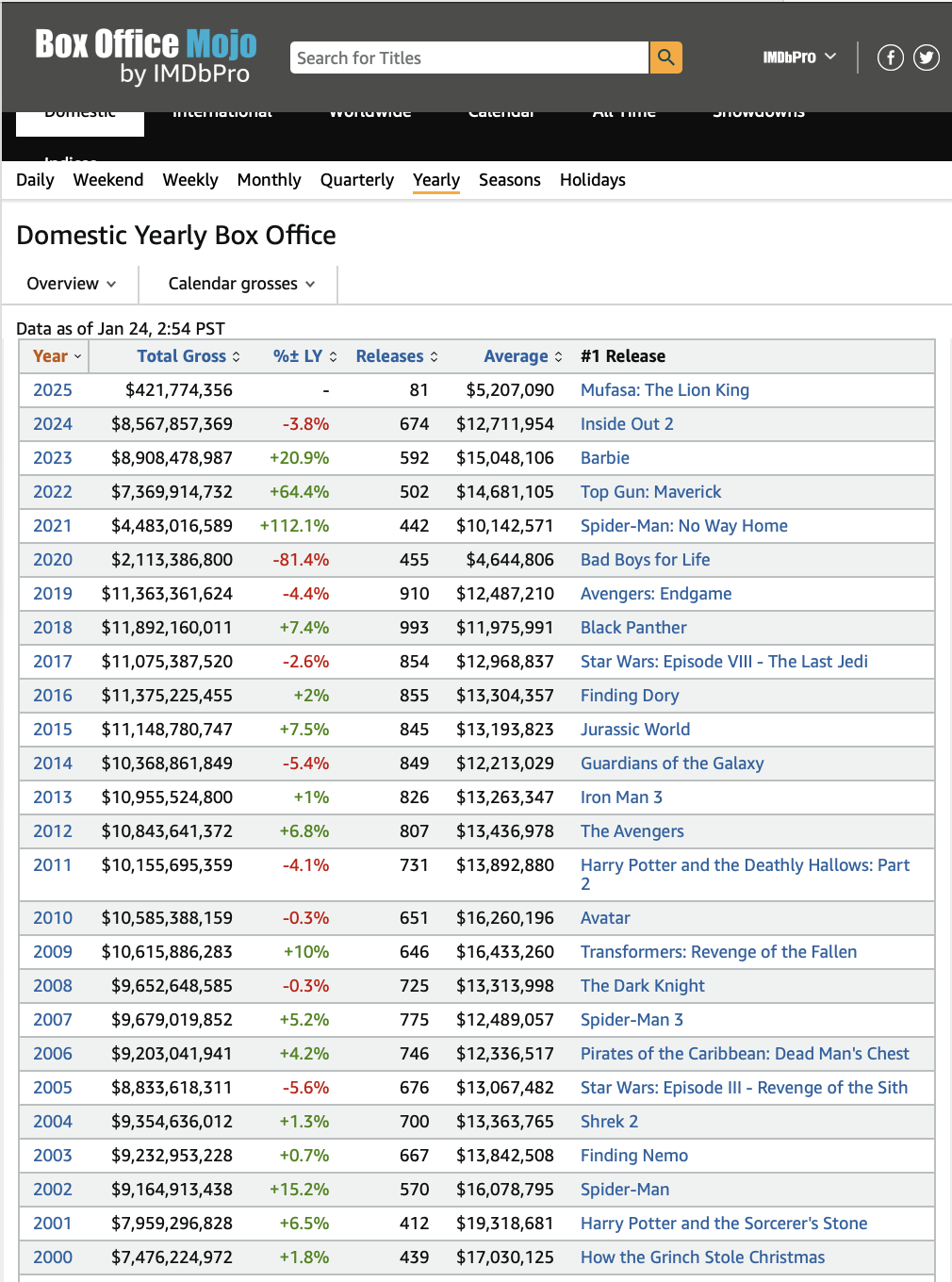This screenshot has height=1282, width=952.
Task: Click the orange search magnifier button
Action: point(665,58)
